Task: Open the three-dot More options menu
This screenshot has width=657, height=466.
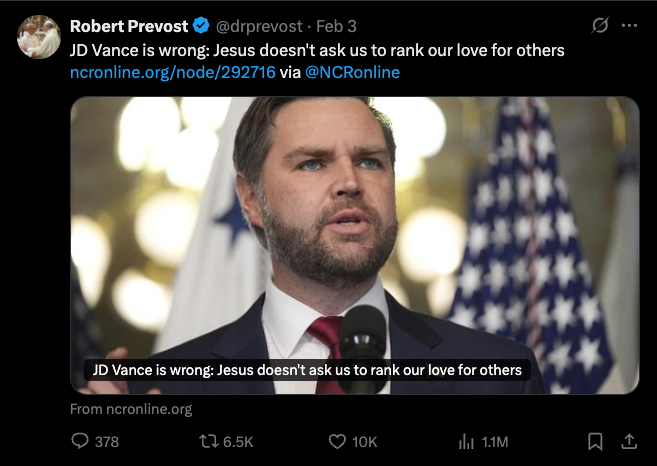Action: [629, 26]
